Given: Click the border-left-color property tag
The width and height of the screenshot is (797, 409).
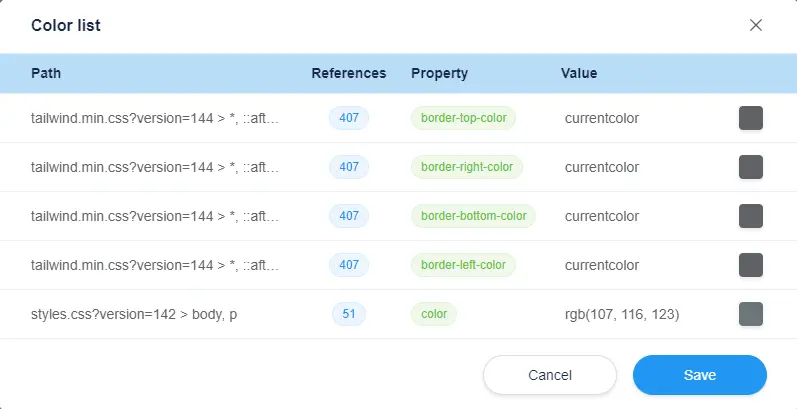Looking at the screenshot, I should pos(464,265).
